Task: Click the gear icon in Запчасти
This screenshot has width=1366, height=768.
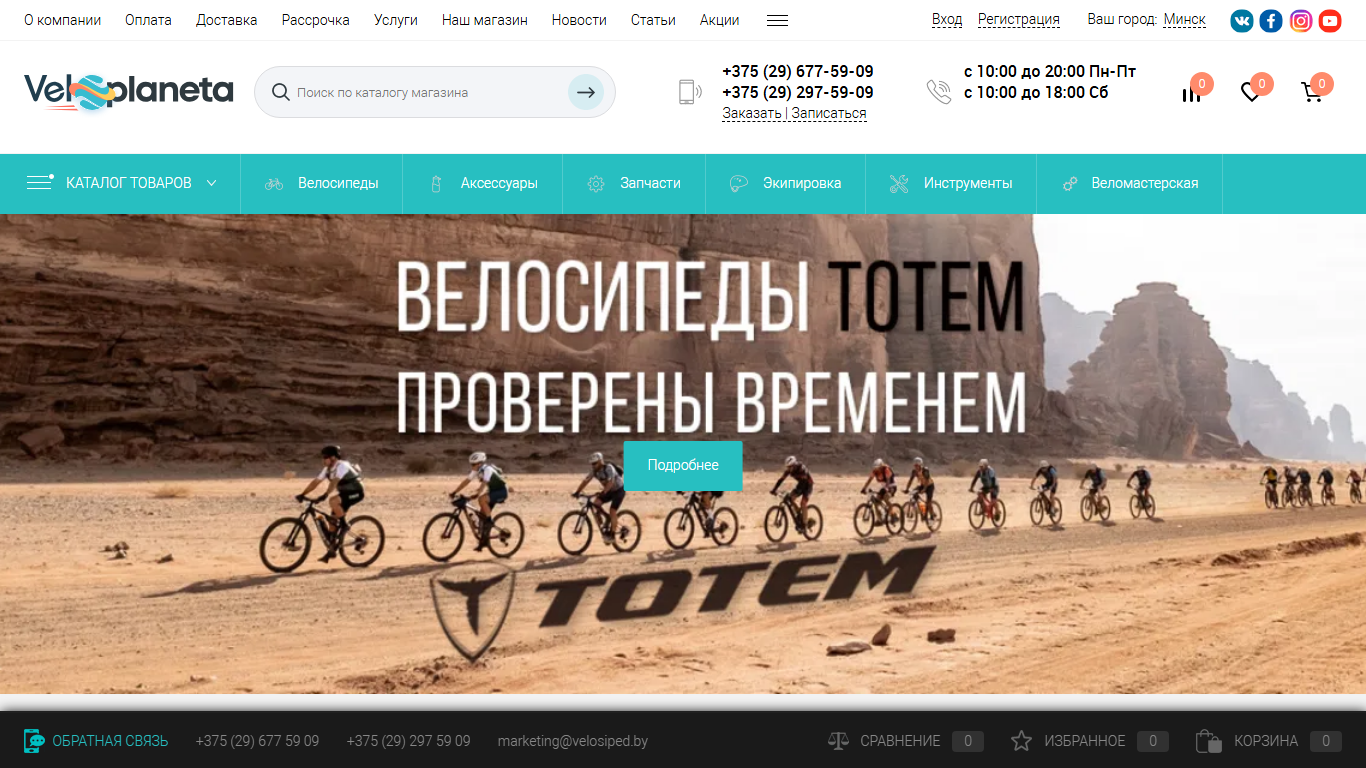Action: tap(596, 184)
